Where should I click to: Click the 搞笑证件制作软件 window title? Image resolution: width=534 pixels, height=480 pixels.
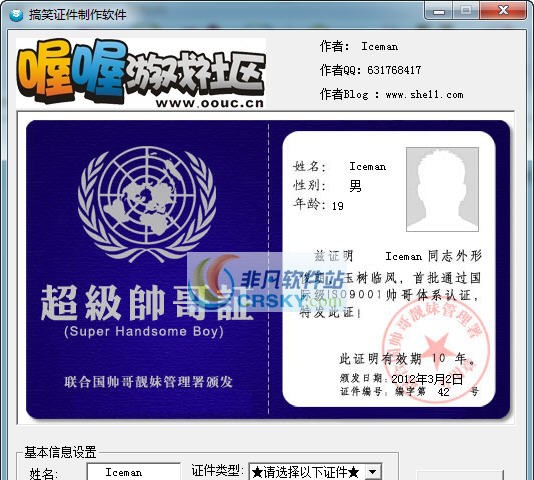(77, 15)
